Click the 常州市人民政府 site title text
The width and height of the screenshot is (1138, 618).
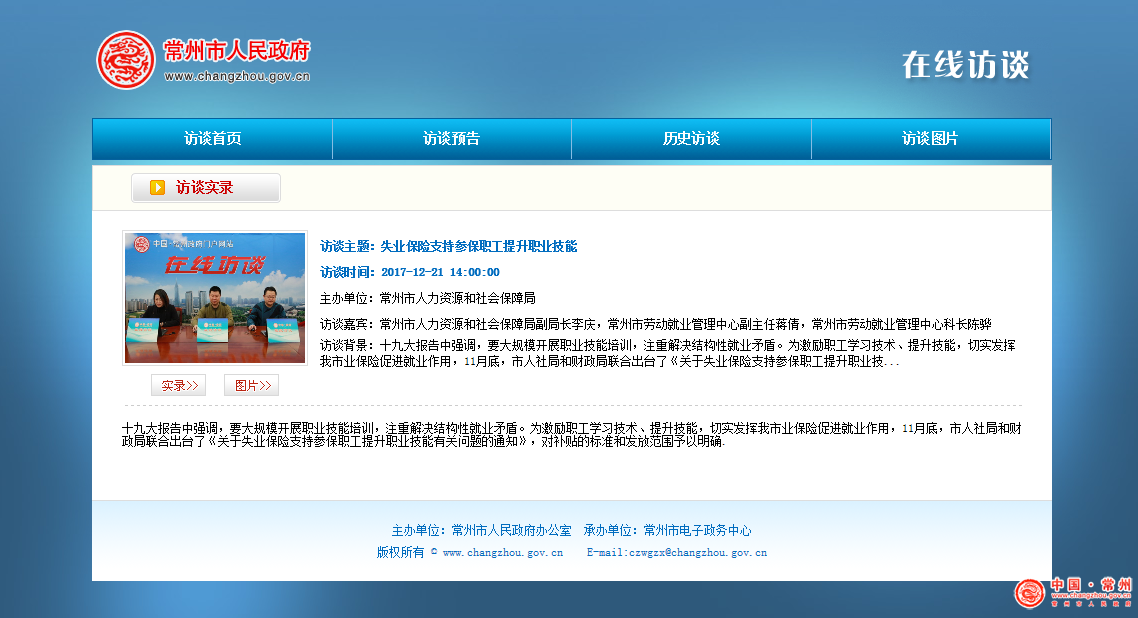pos(237,50)
